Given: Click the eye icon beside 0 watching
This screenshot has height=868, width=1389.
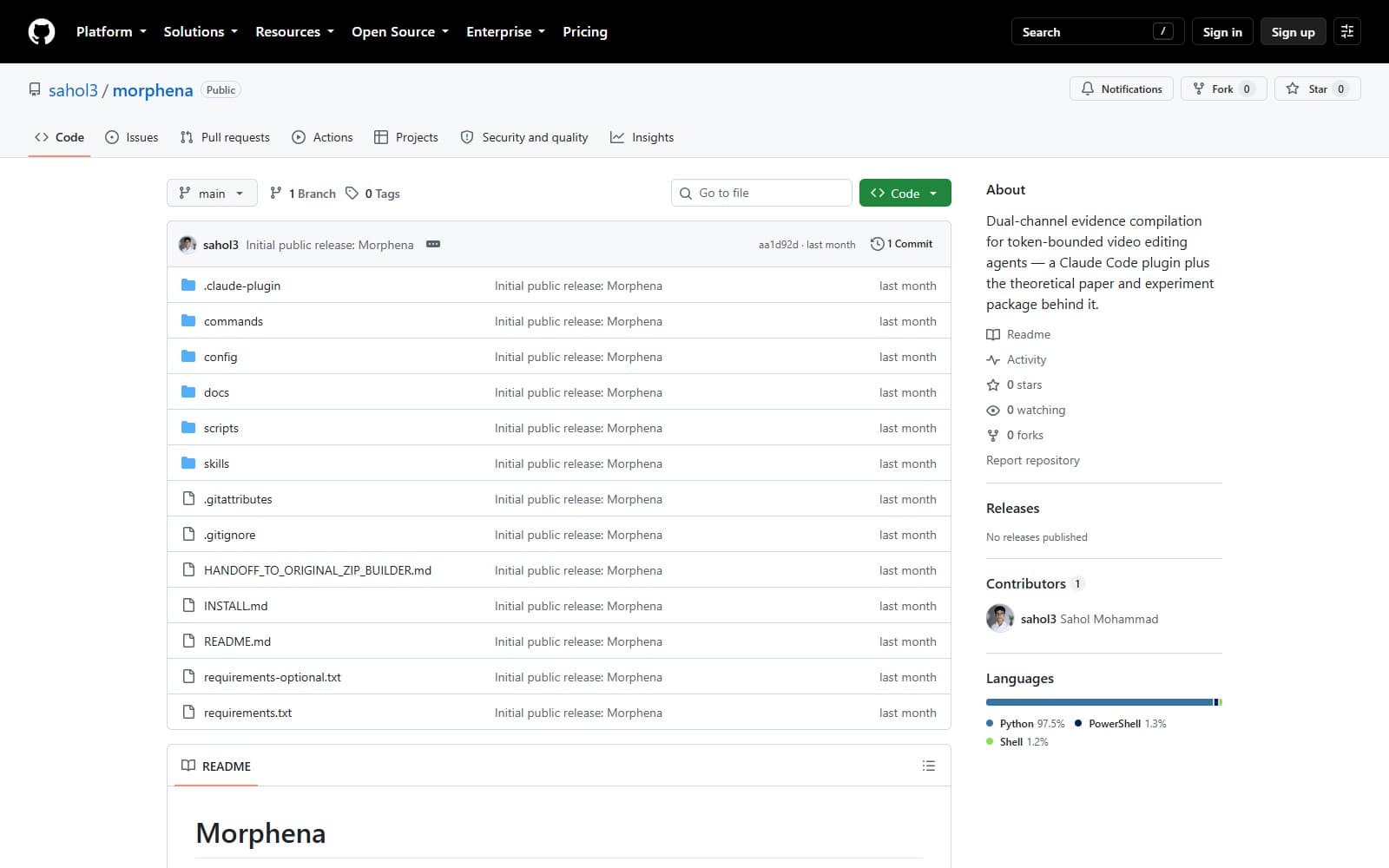Looking at the screenshot, I should tap(993, 410).
